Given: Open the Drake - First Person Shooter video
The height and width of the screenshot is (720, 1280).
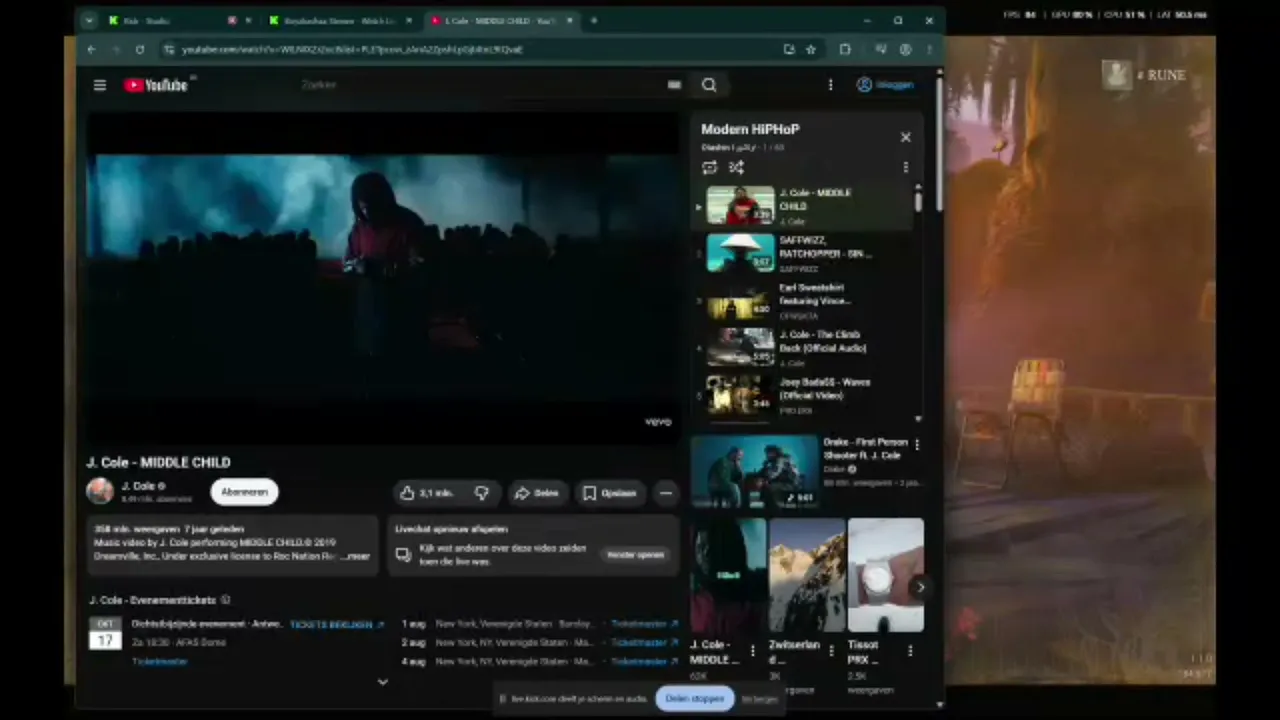Looking at the screenshot, I should click(755, 471).
